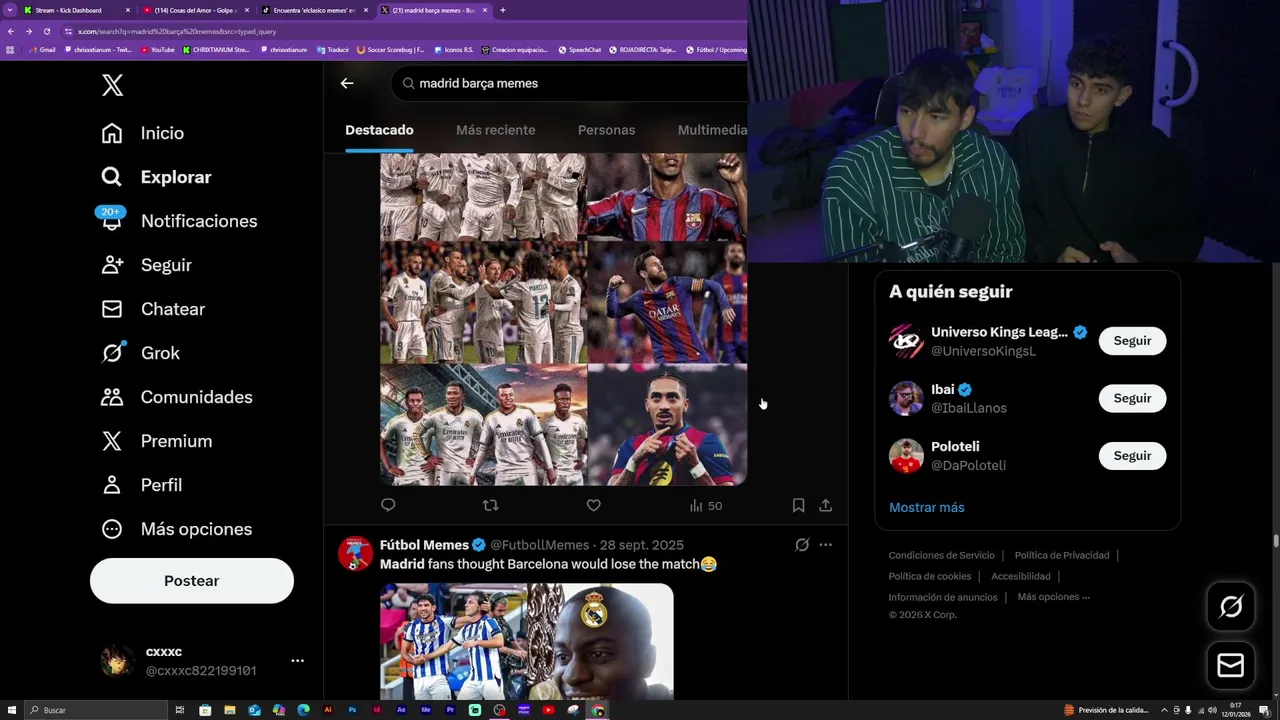Switch to Cosas del Amor YouTube tab
This screenshot has height=720, width=1280.
point(196,10)
